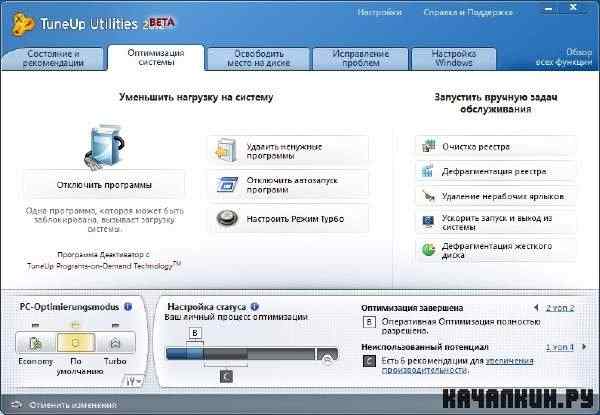Click the Ускорить запуск и выход icon
This screenshot has width=600, height=415.
pyautogui.click(x=428, y=221)
